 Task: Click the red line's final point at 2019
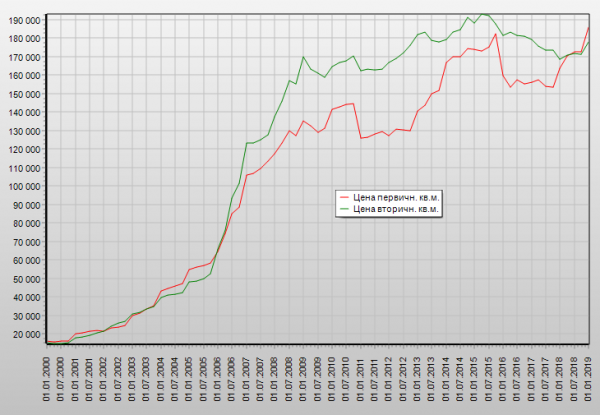[588, 28]
